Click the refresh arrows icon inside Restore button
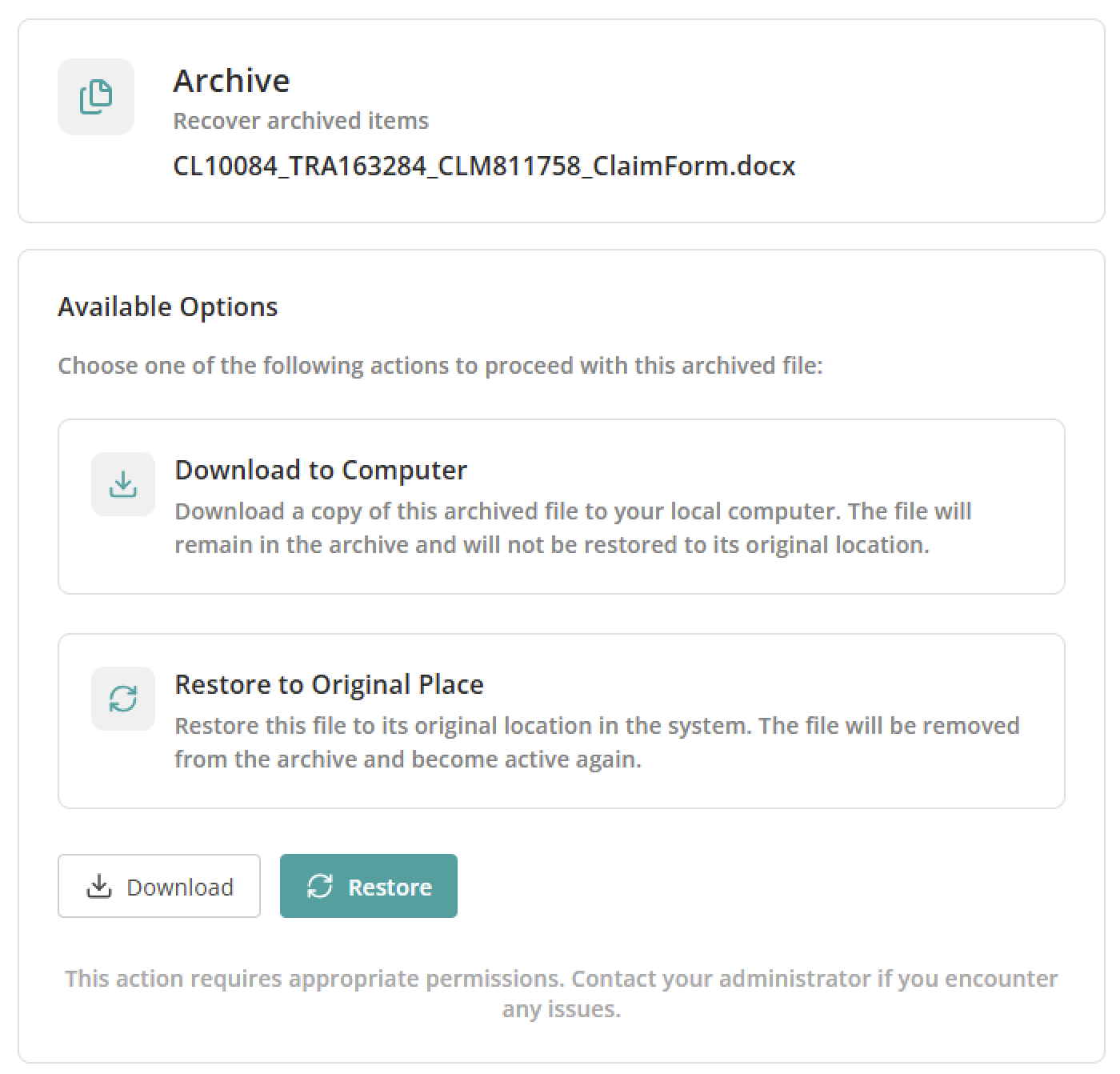This screenshot has width=1120, height=1074. [x=320, y=886]
